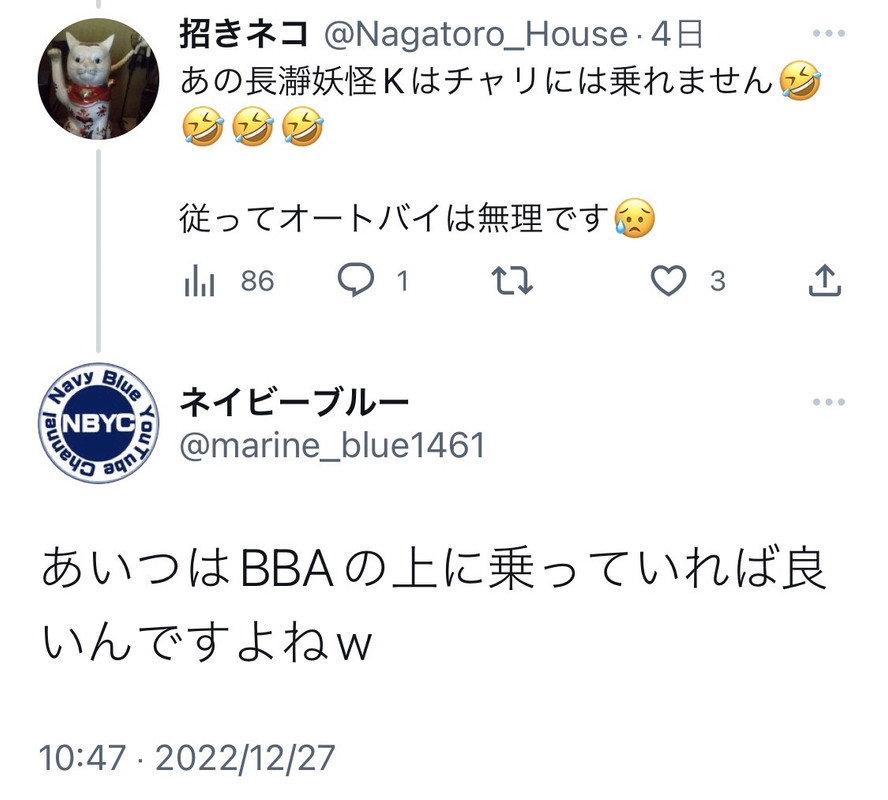Viewport: 888px width, 800px height.
Task: Click the 4日 timestamp on first tweet
Action: coord(677,35)
